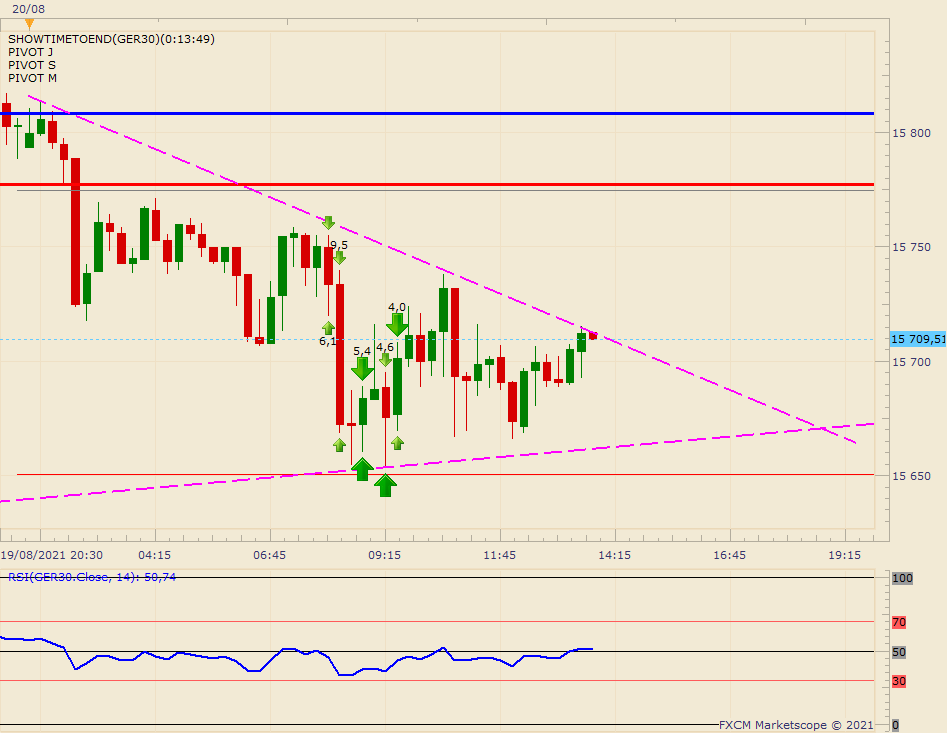Click the current price tag 15 709,51
The height and width of the screenshot is (733, 947).
918,339
